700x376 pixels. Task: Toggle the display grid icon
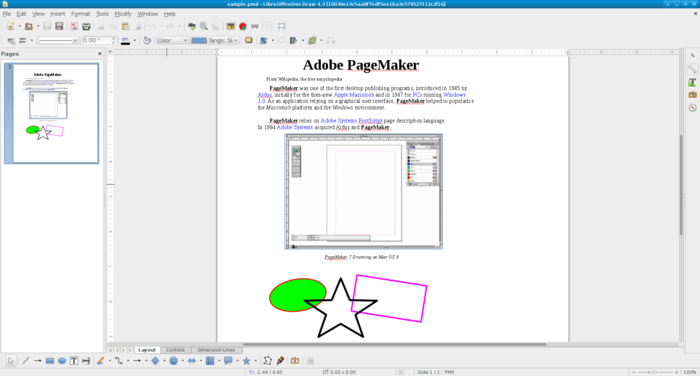pos(269,26)
